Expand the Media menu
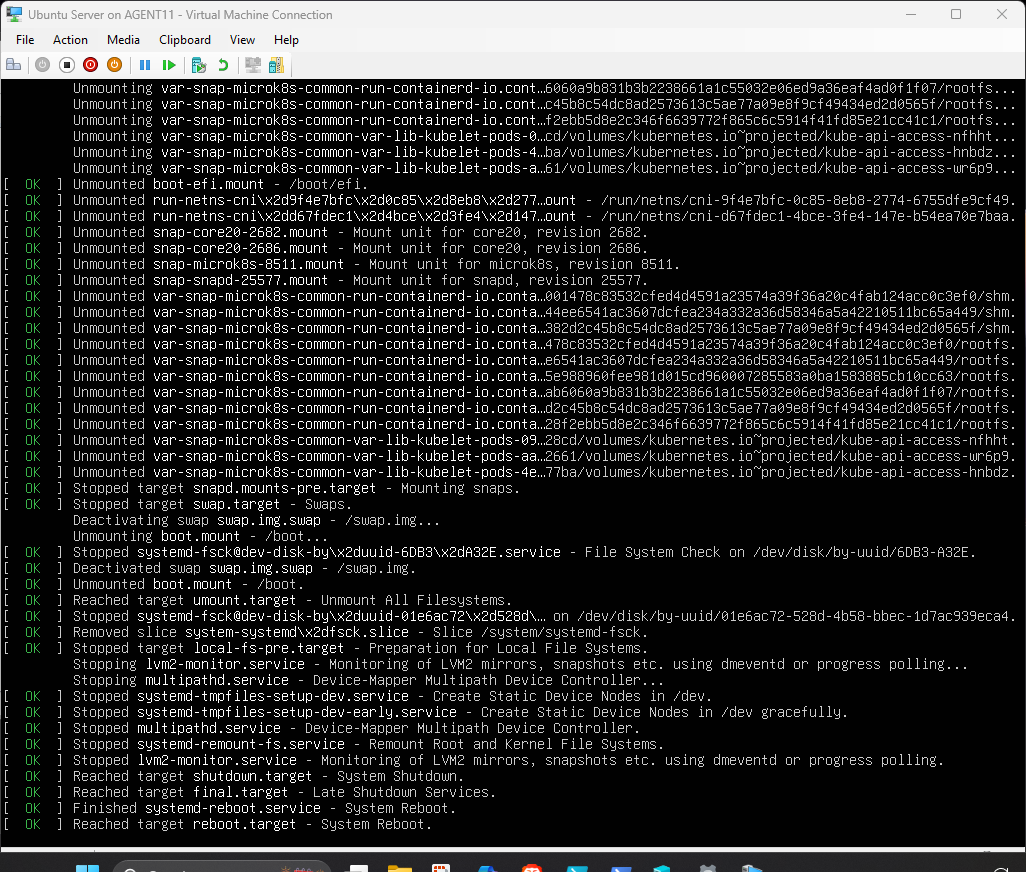Screen dimensions: 1026x872 coord(123,40)
